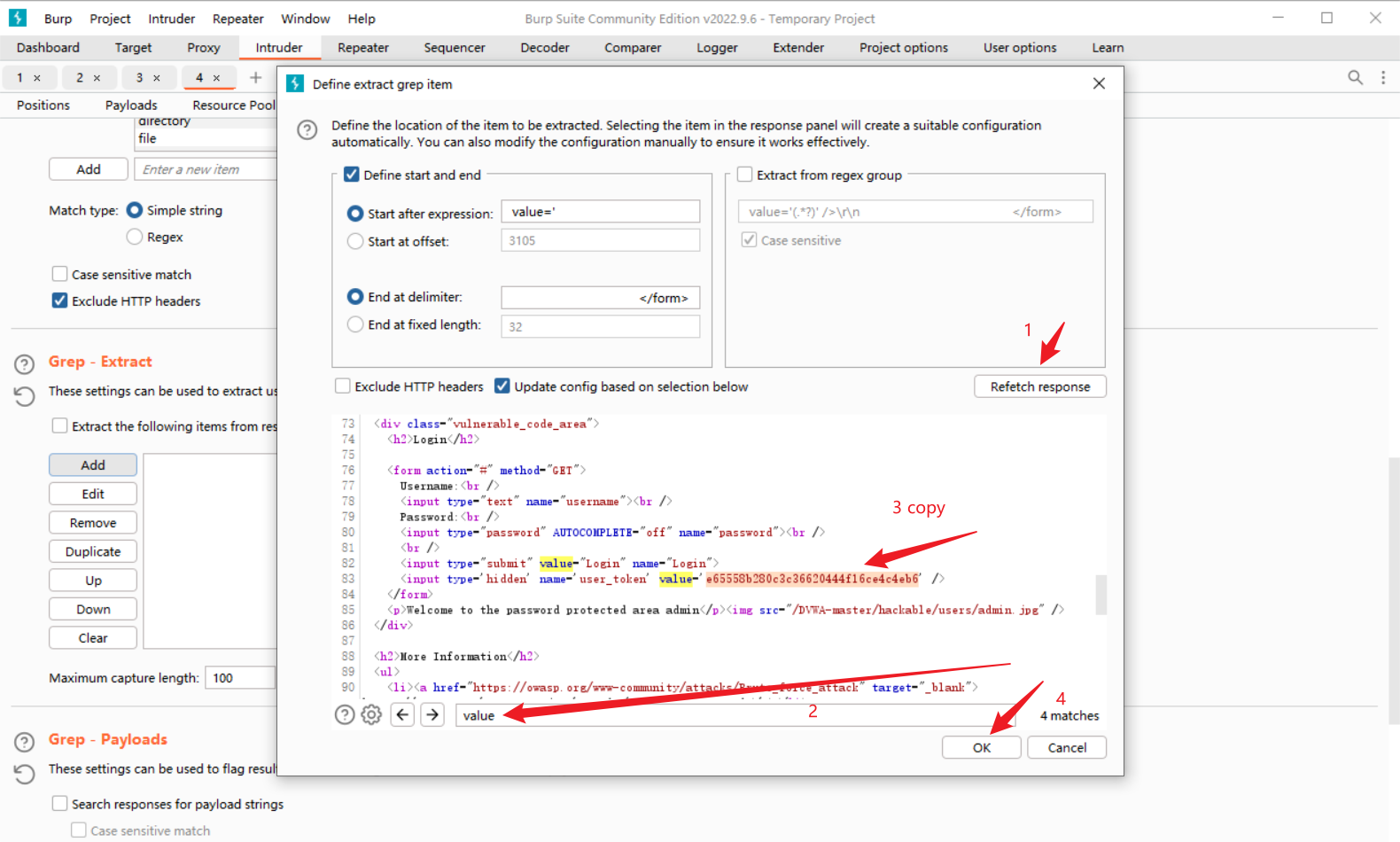1400x842 pixels.
Task: Go to next search match arrow
Action: pyautogui.click(x=432, y=714)
